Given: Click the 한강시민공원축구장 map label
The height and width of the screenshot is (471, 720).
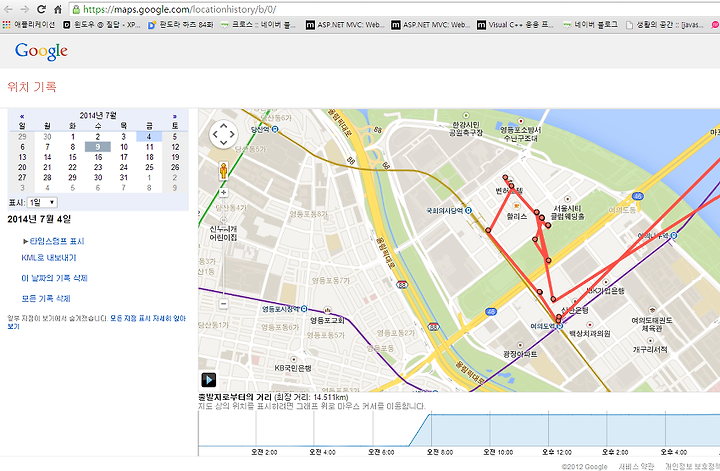Looking at the screenshot, I should (x=466, y=128).
